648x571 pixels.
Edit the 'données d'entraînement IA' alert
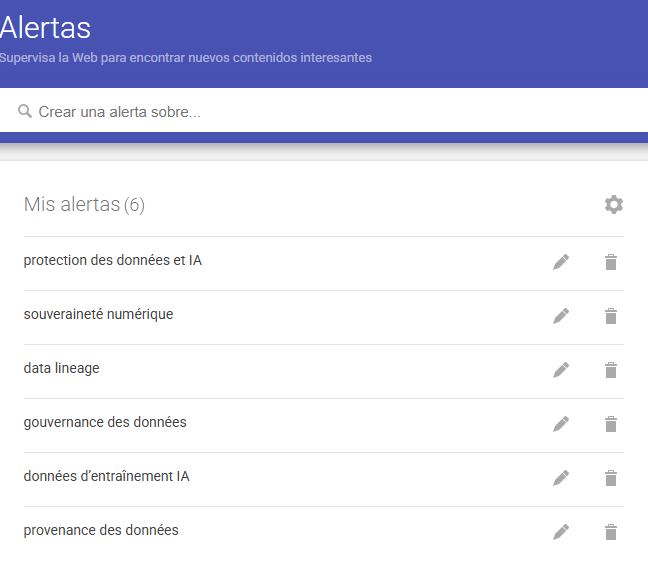[x=561, y=478]
